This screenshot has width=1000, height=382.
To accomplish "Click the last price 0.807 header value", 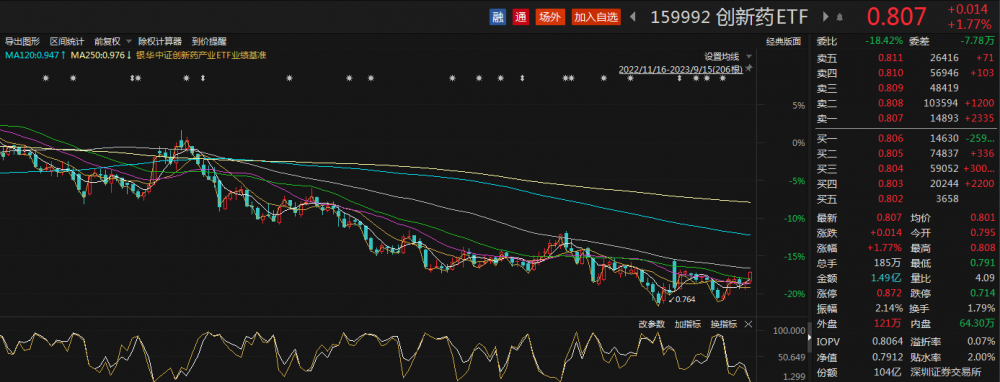I will pos(897,17).
